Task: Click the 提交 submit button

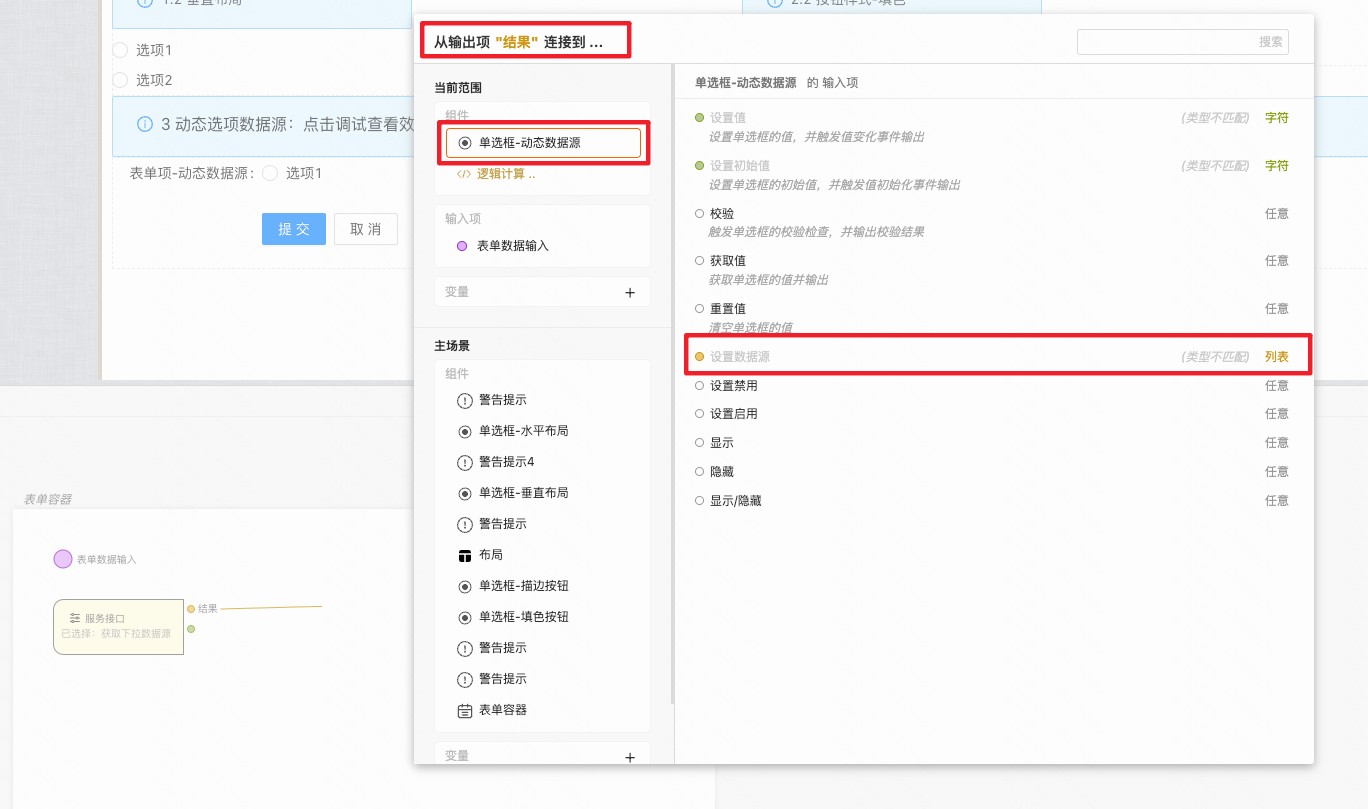Action: point(294,229)
